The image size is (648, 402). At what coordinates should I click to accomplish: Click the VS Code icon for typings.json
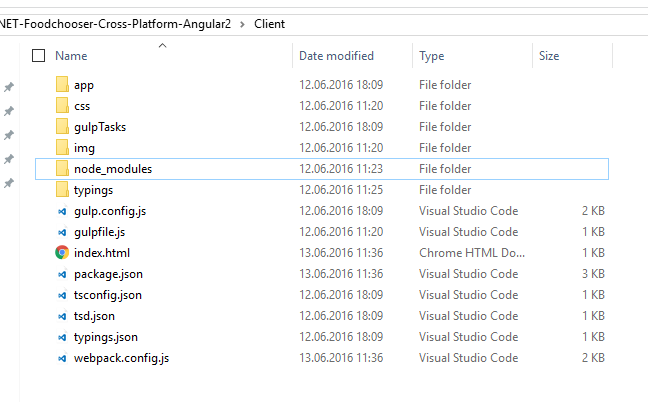(x=62, y=338)
